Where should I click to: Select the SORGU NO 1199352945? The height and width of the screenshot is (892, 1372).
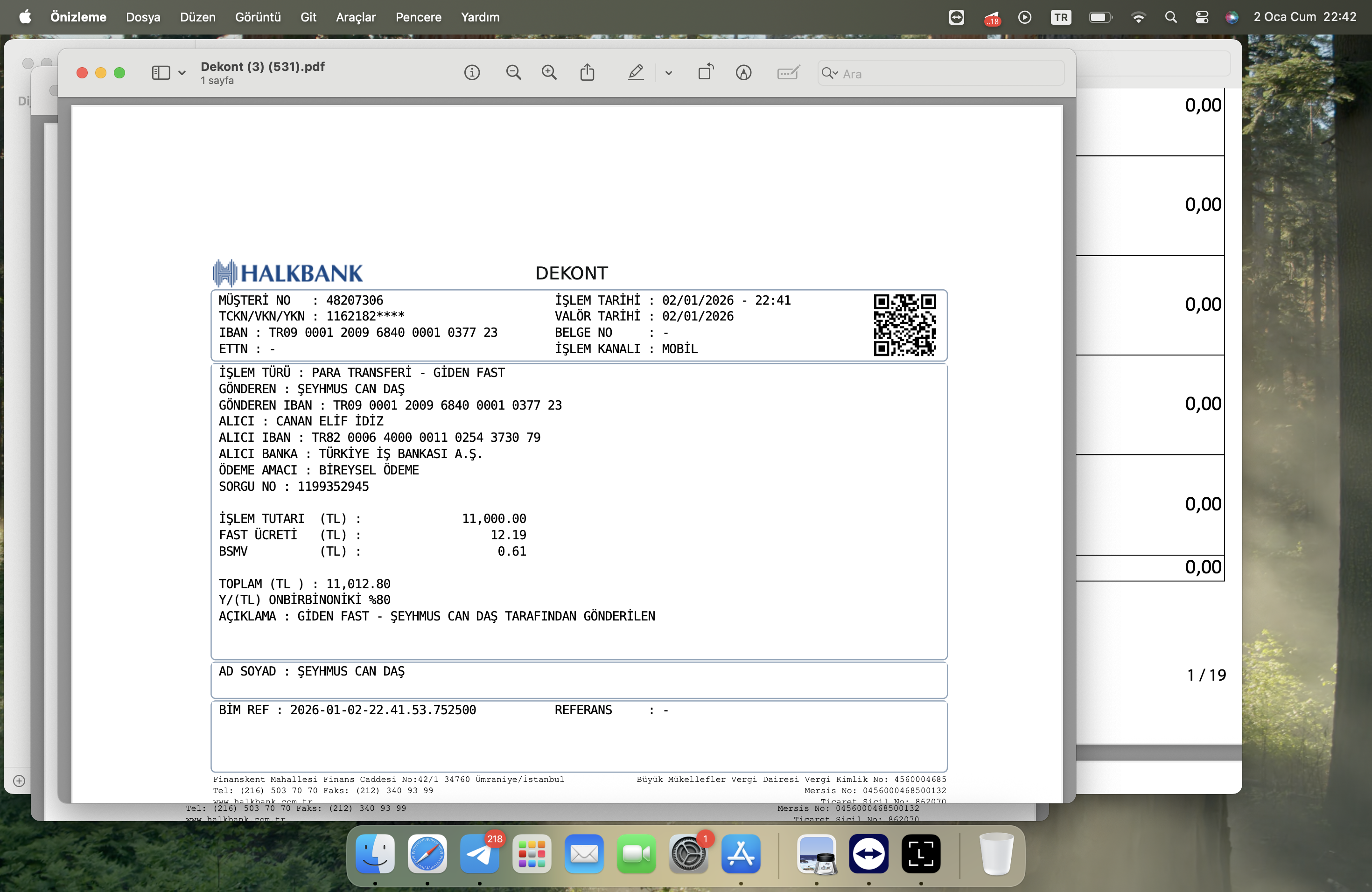(x=333, y=486)
